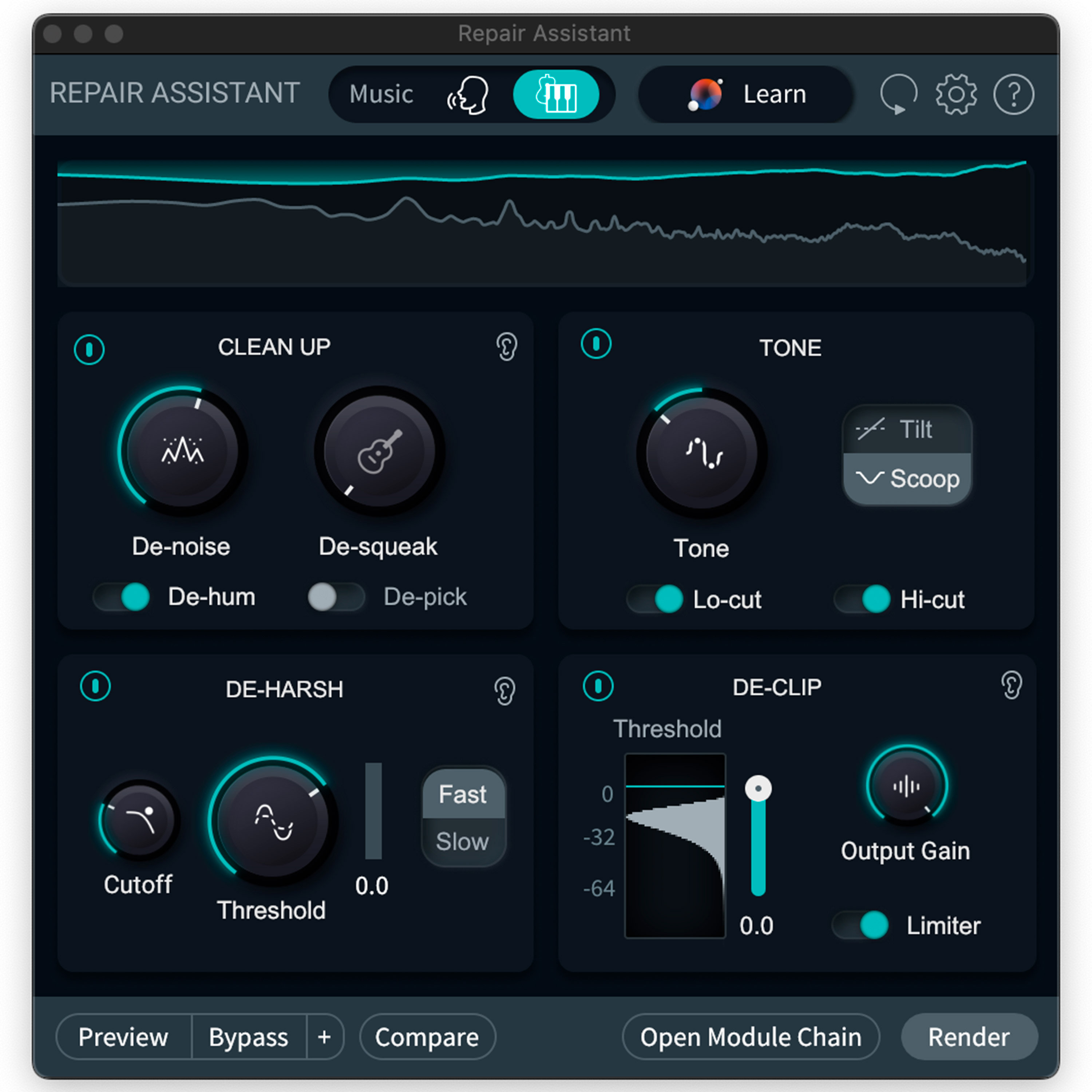Select the music instrument keyboard mode icon
This screenshot has width=1092, height=1092.
[556, 94]
